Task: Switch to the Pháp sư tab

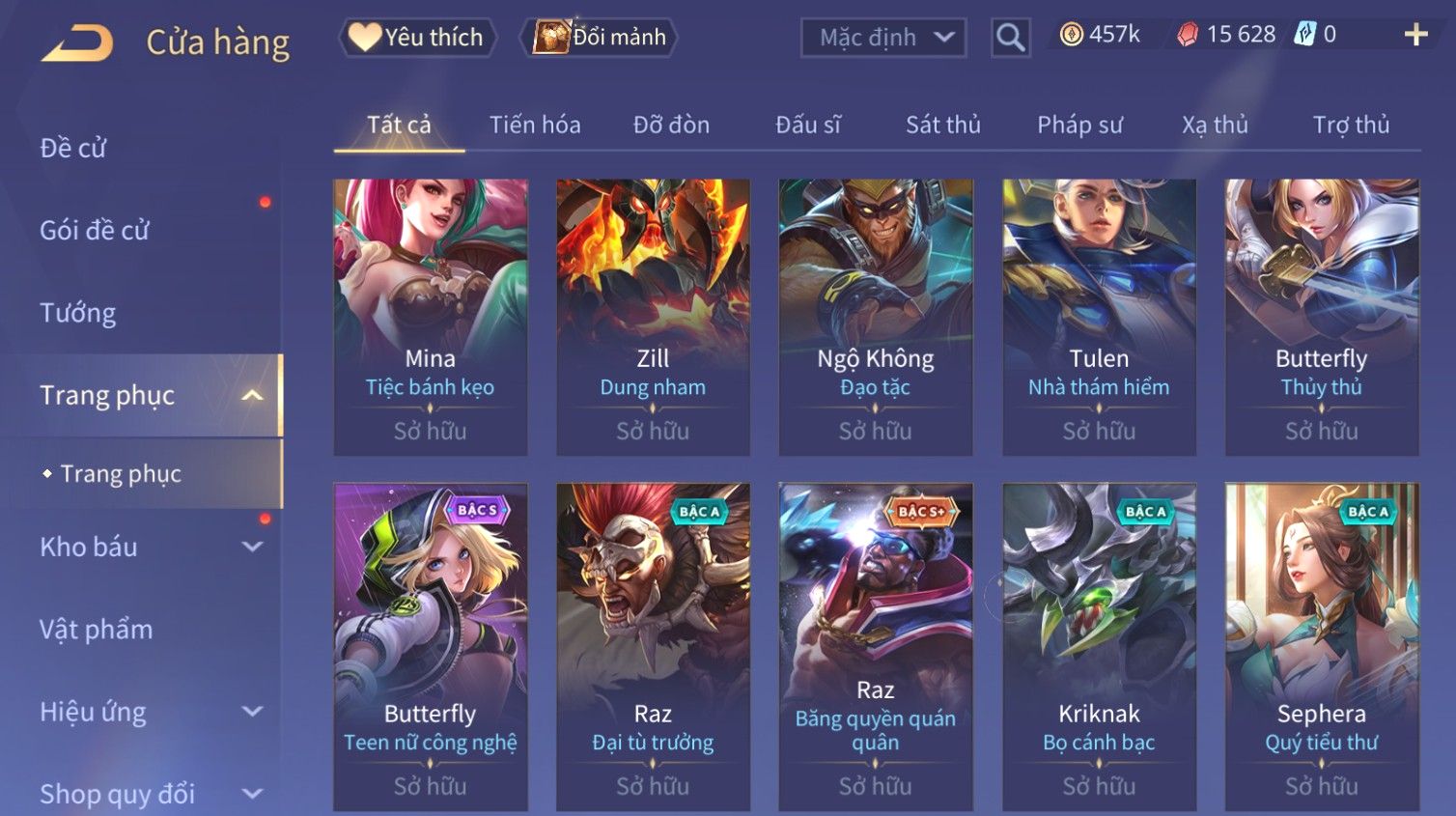Action: pos(1079,125)
